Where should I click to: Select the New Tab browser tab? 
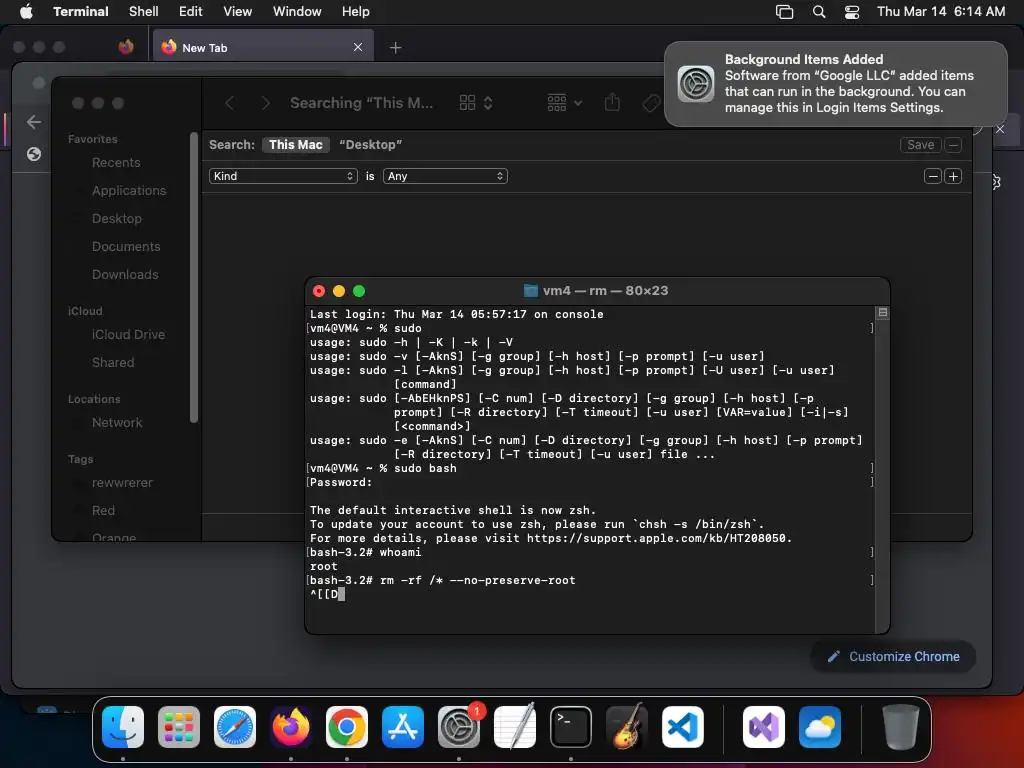tap(263, 47)
